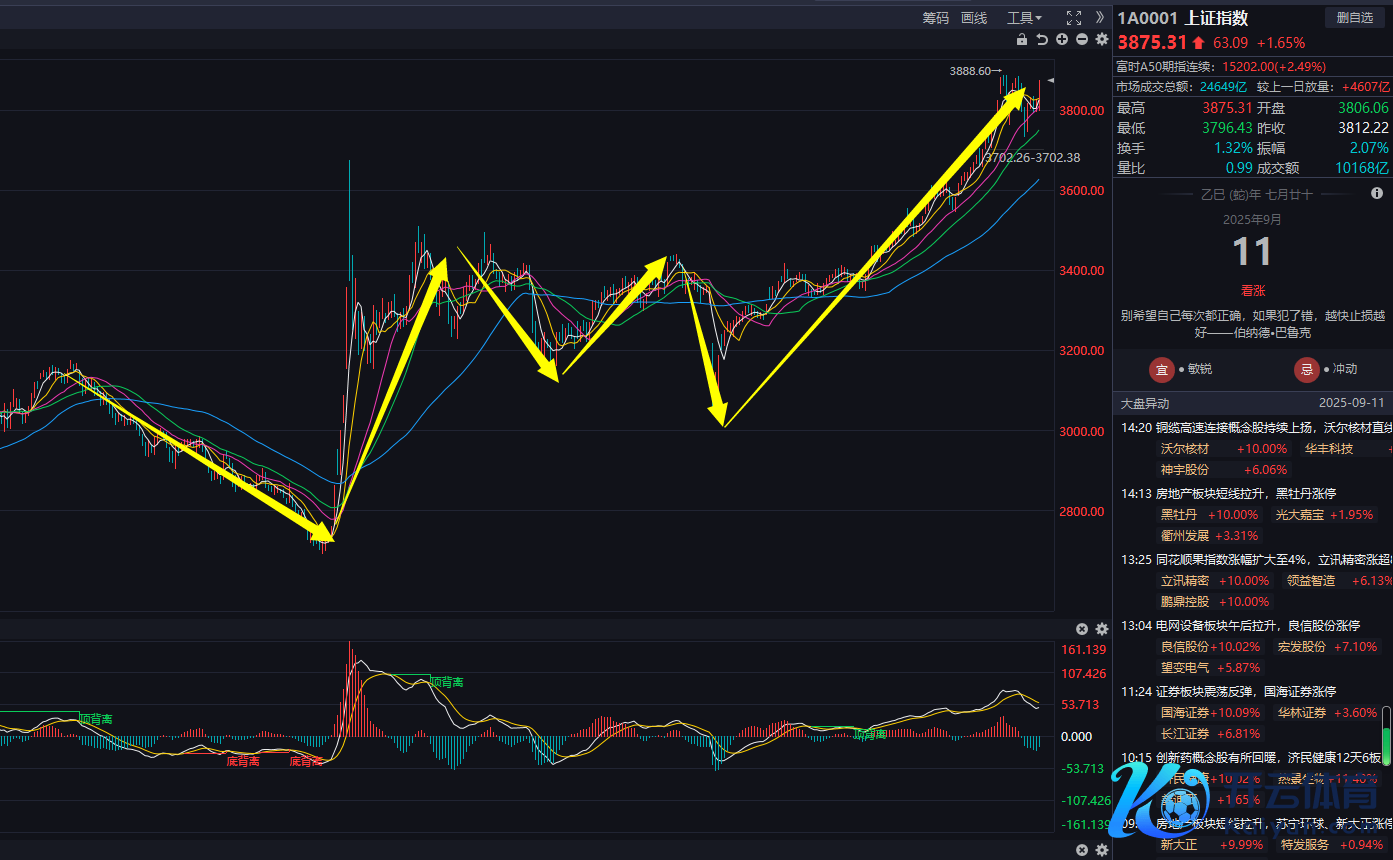
Task: Click the 宜 red circle badge
Action: point(1161,369)
